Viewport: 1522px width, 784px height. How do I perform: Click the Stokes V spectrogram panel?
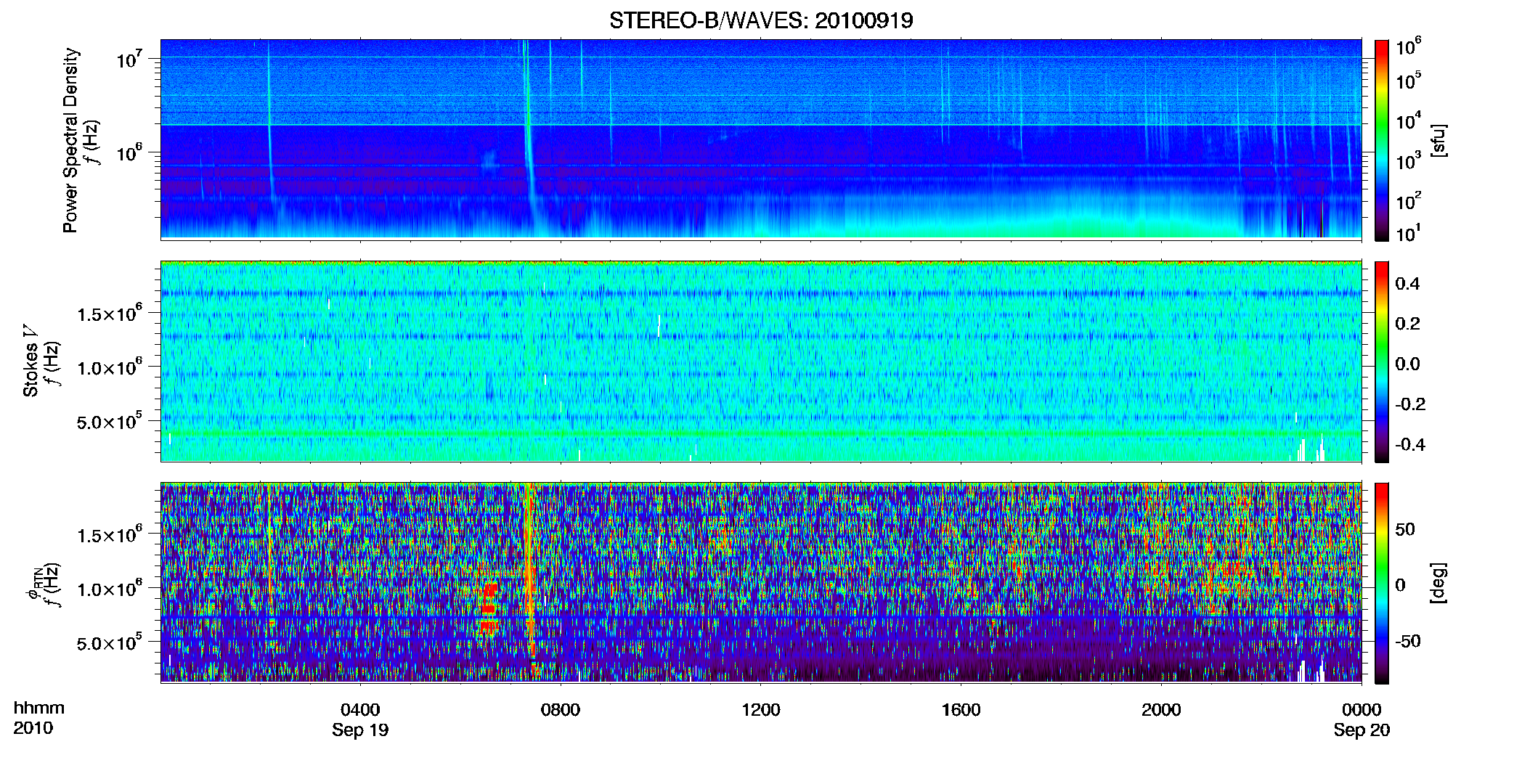coord(761,362)
